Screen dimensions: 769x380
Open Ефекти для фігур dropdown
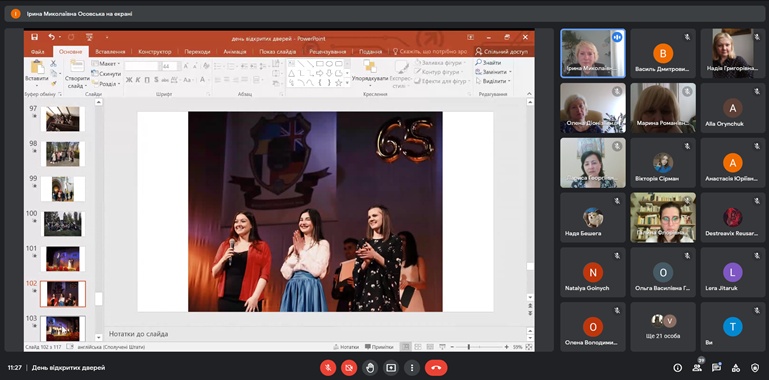click(x=441, y=81)
